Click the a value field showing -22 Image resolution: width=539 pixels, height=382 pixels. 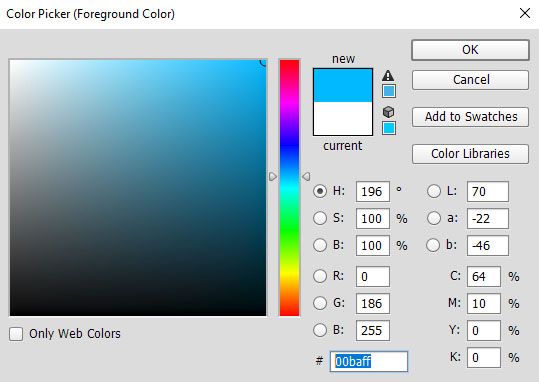click(x=488, y=218)
